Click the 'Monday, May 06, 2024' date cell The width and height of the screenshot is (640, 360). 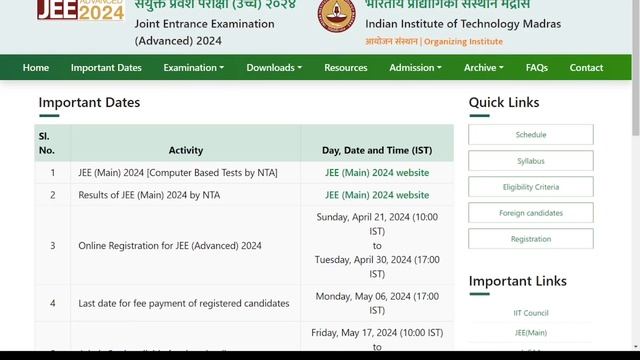(x=377, y=303)
